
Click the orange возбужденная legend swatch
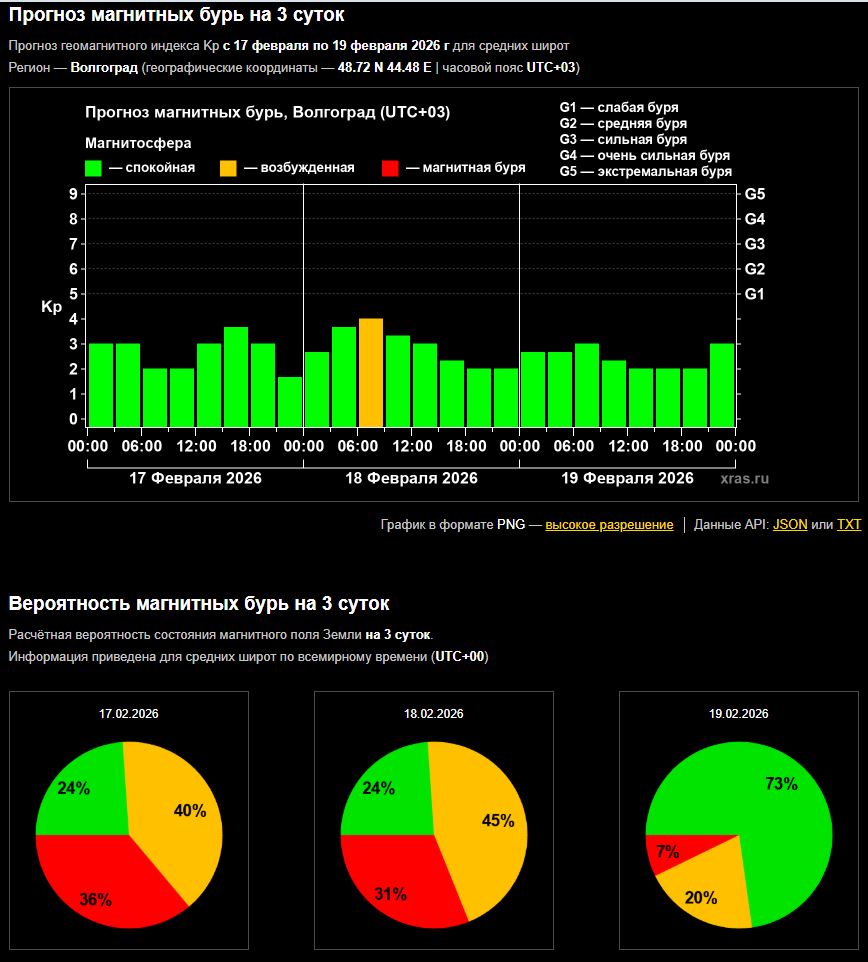229,168
